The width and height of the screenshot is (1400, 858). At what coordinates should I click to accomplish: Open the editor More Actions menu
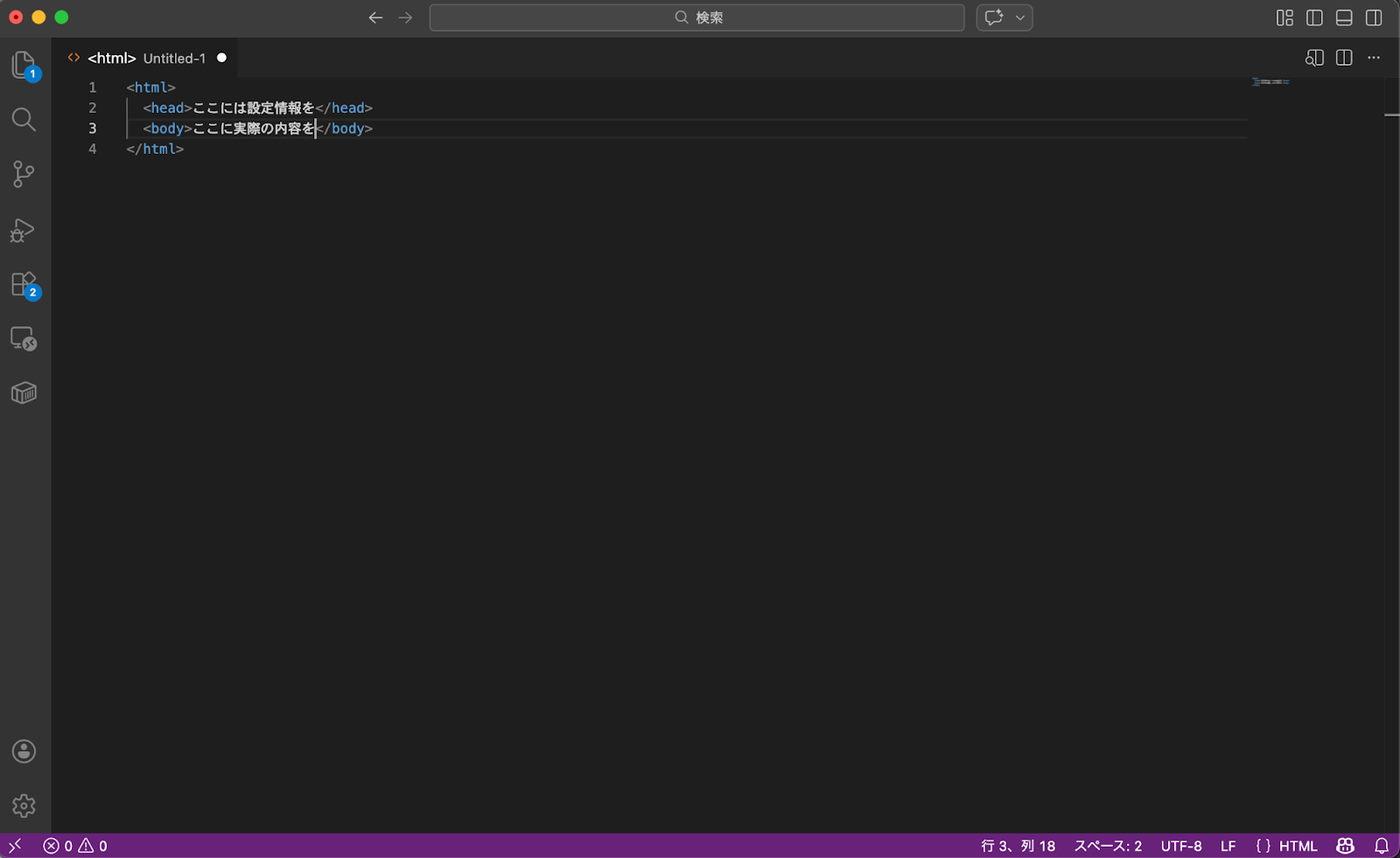pyautogui.click(x=1373, y=58)
